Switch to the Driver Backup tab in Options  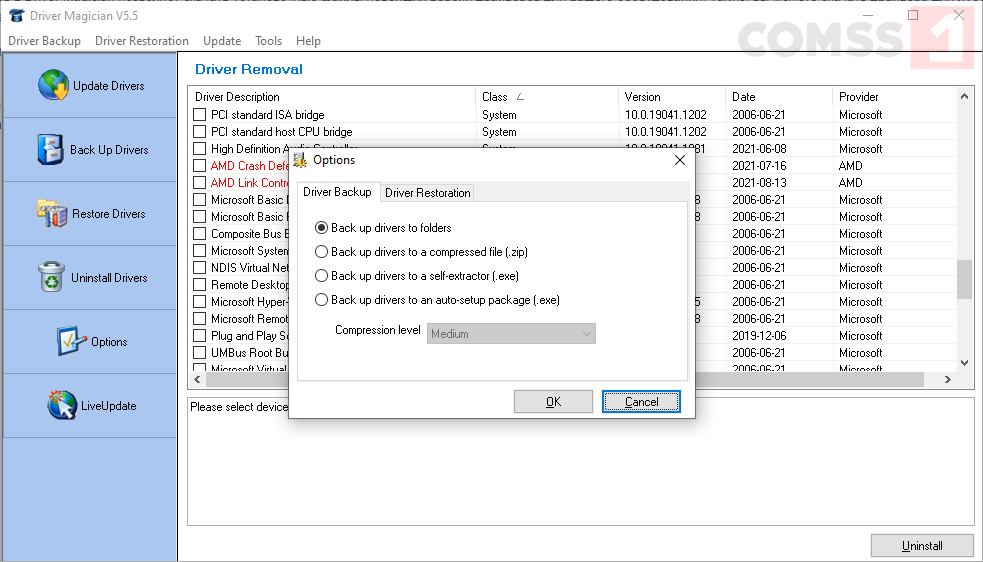click(x=337, y=191)
